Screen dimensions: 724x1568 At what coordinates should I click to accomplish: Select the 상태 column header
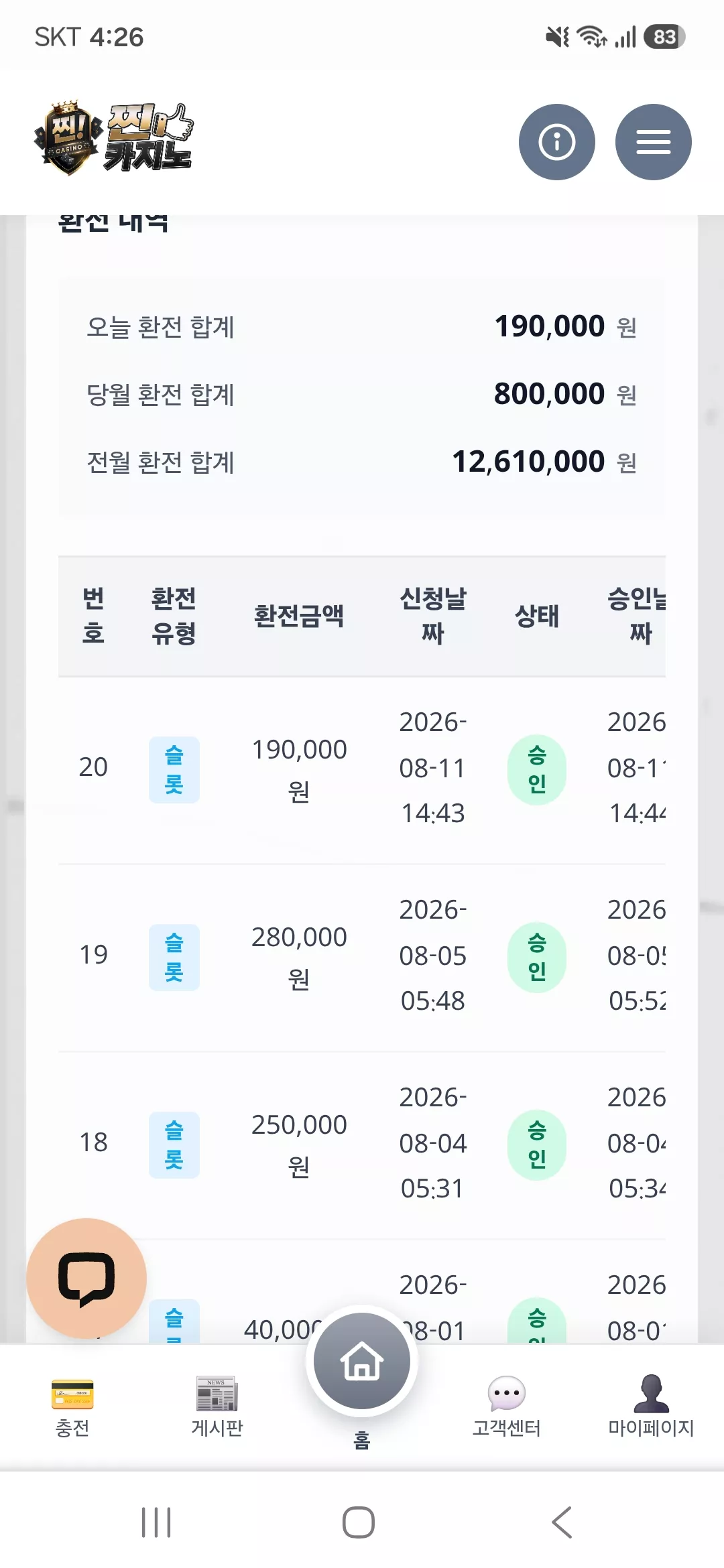[x=537, y=616]
